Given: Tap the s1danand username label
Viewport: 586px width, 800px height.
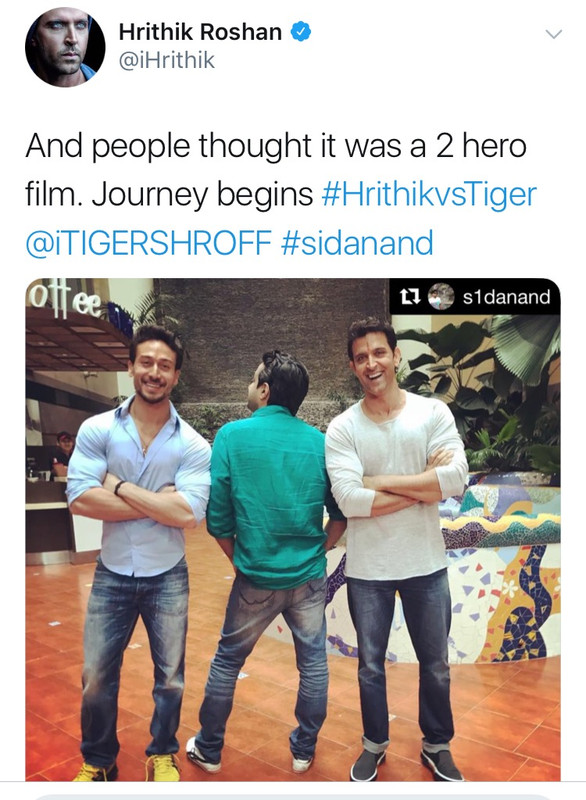Looking at the screenshot, I should (506, 296).
